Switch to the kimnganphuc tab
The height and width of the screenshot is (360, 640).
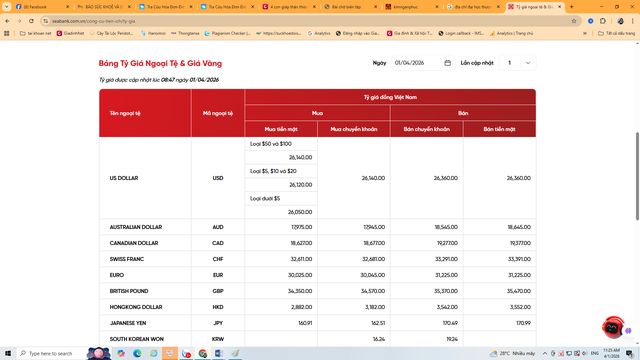(411, 7)
